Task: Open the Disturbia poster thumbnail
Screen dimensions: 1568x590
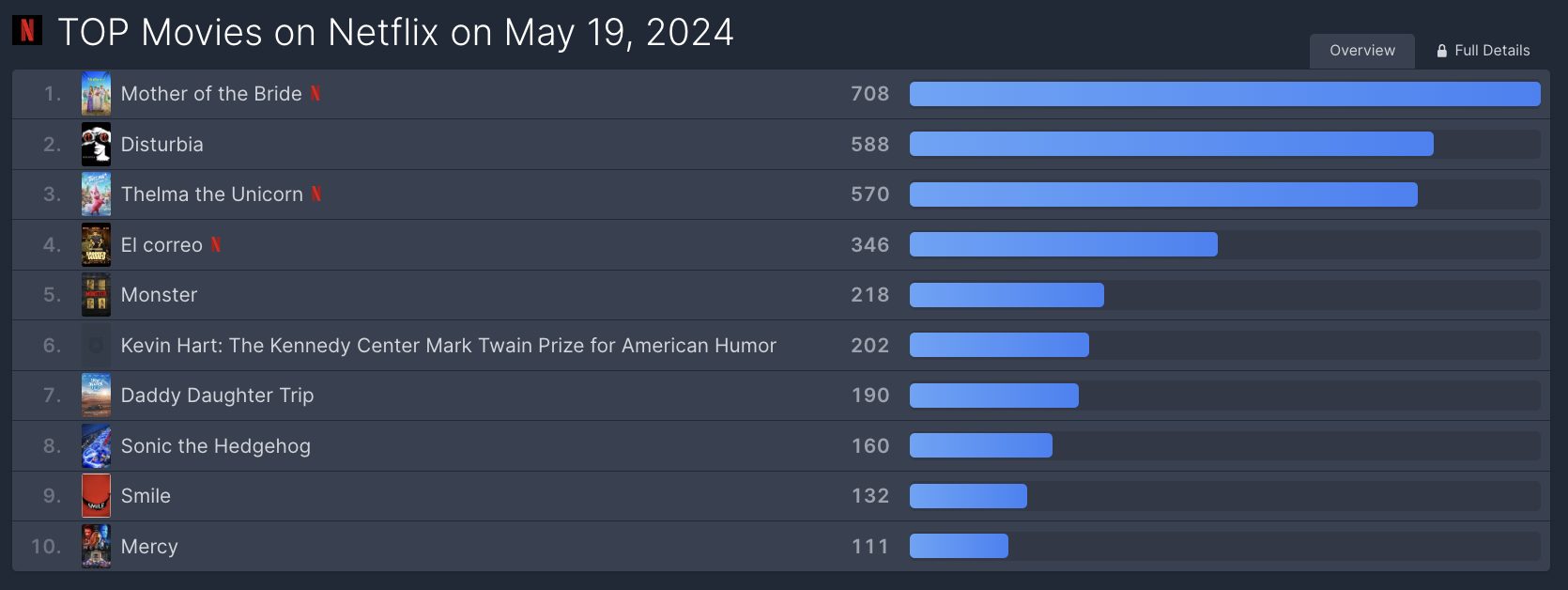Action: 96,145
